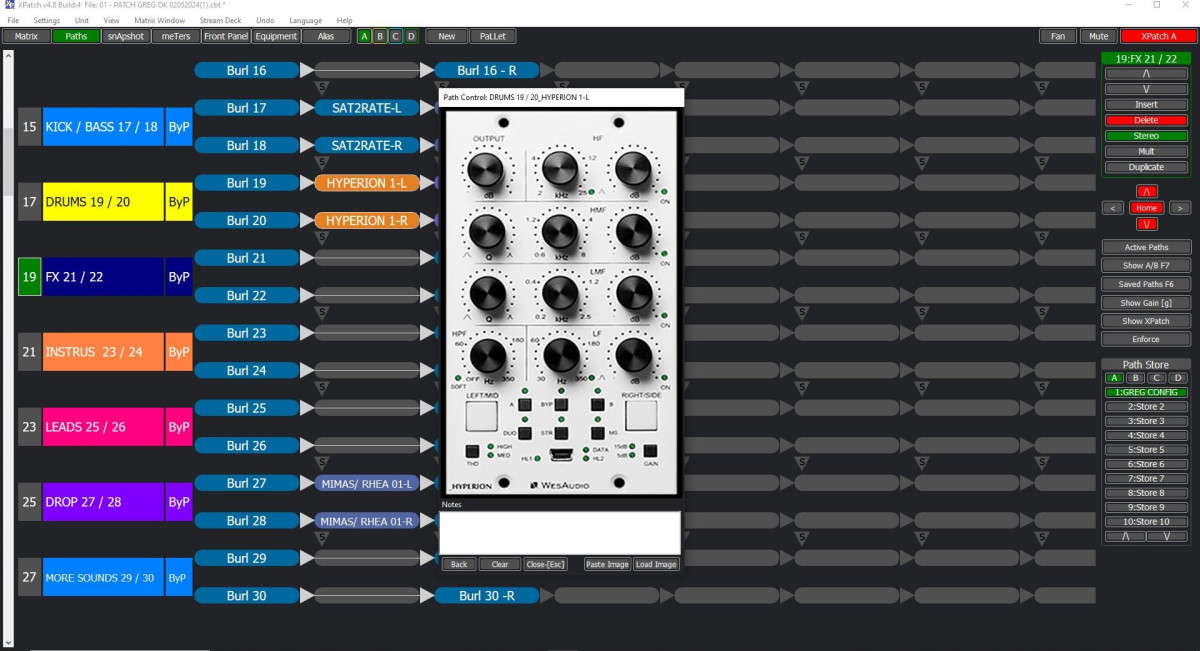
Task: Click the red Delete button
Action: tap(1146, 120)
